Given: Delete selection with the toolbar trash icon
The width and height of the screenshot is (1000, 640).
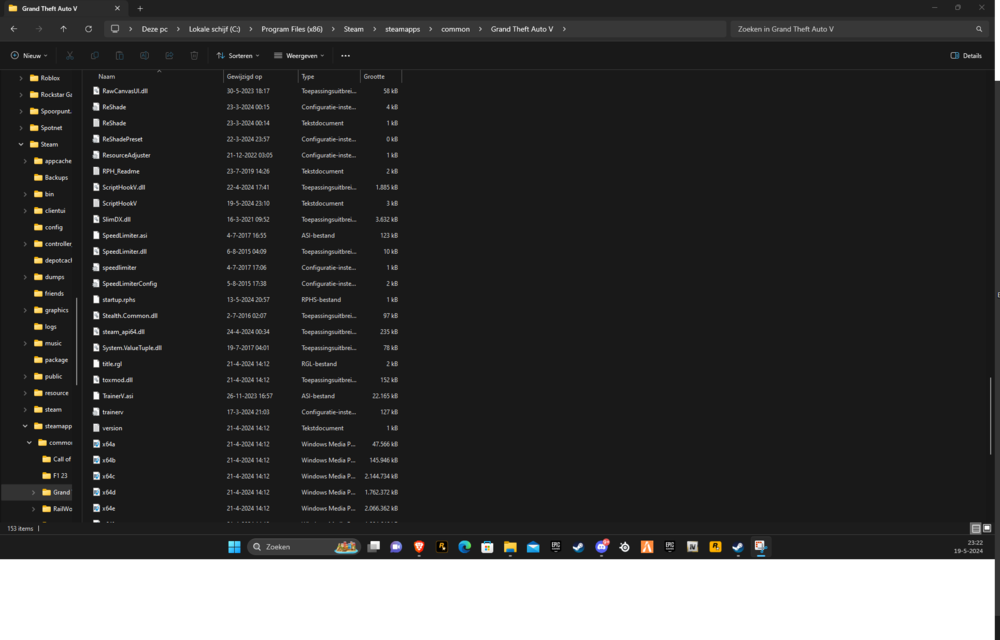Looking at the screenshot, I should pyautogui.click(x=194, y=55).
